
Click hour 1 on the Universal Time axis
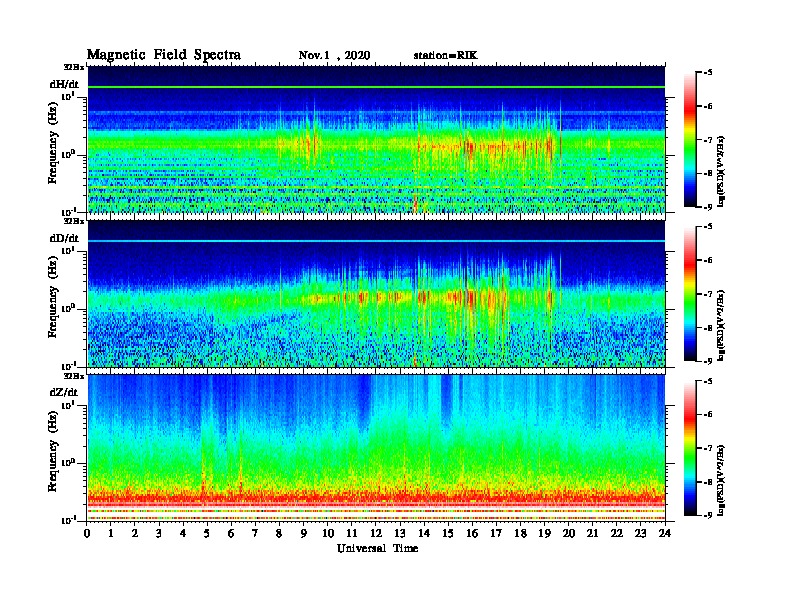111,534
